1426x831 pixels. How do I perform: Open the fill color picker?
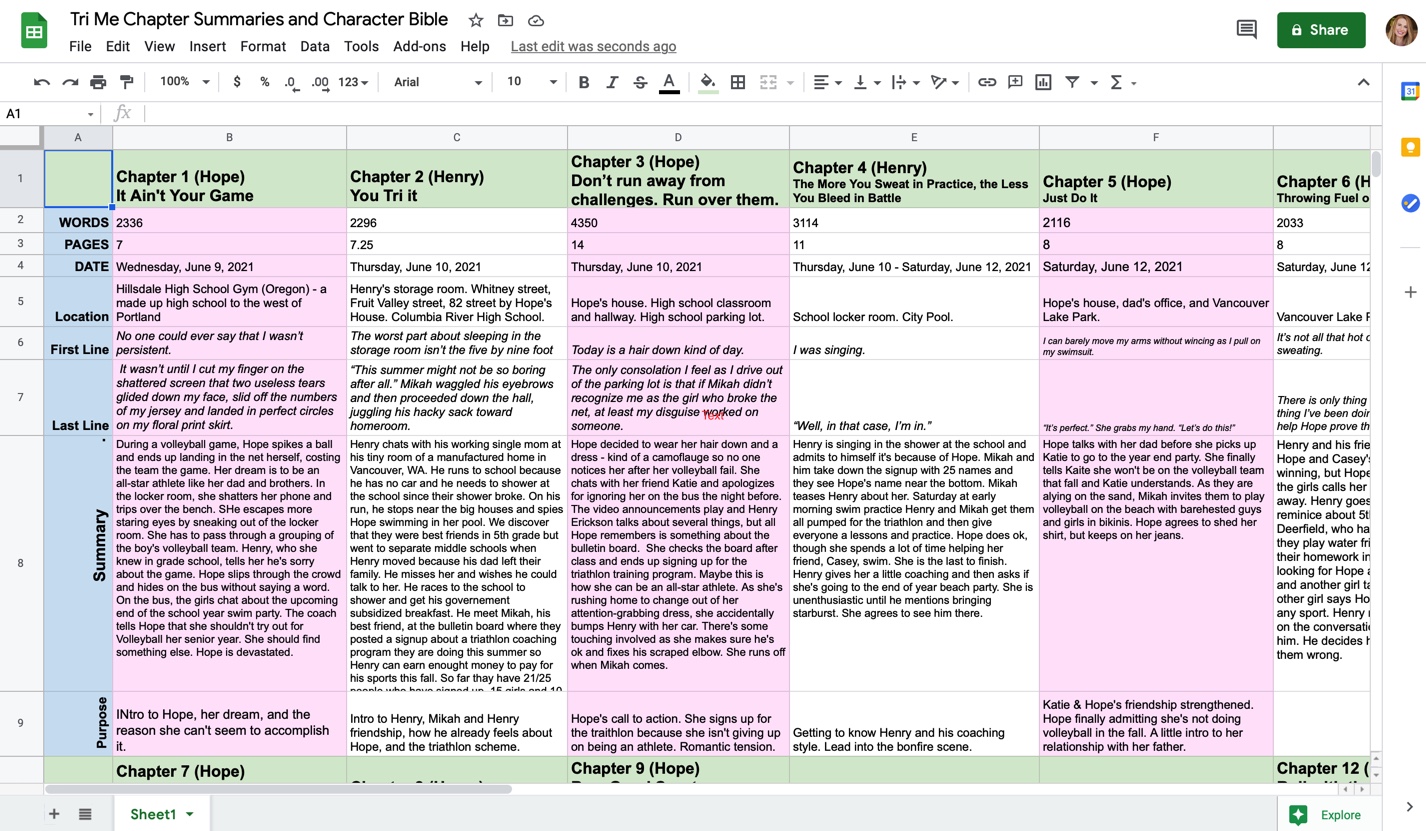point(708,82)
